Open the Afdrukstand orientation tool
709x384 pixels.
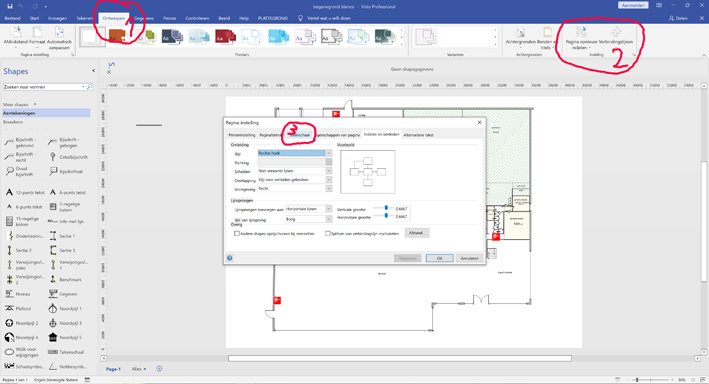[x=16, y=36]
